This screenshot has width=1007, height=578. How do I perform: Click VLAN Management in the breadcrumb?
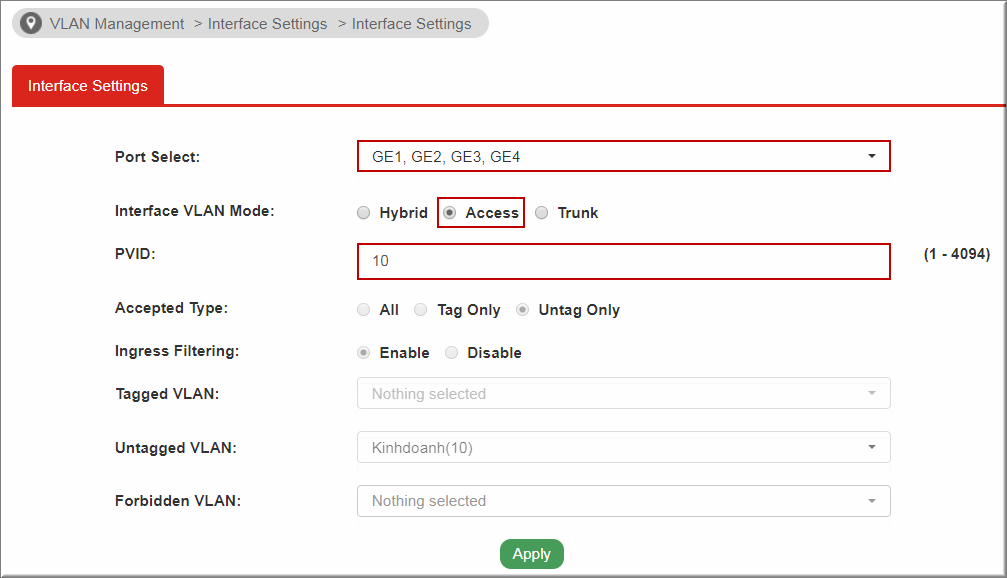coord(117,24)
